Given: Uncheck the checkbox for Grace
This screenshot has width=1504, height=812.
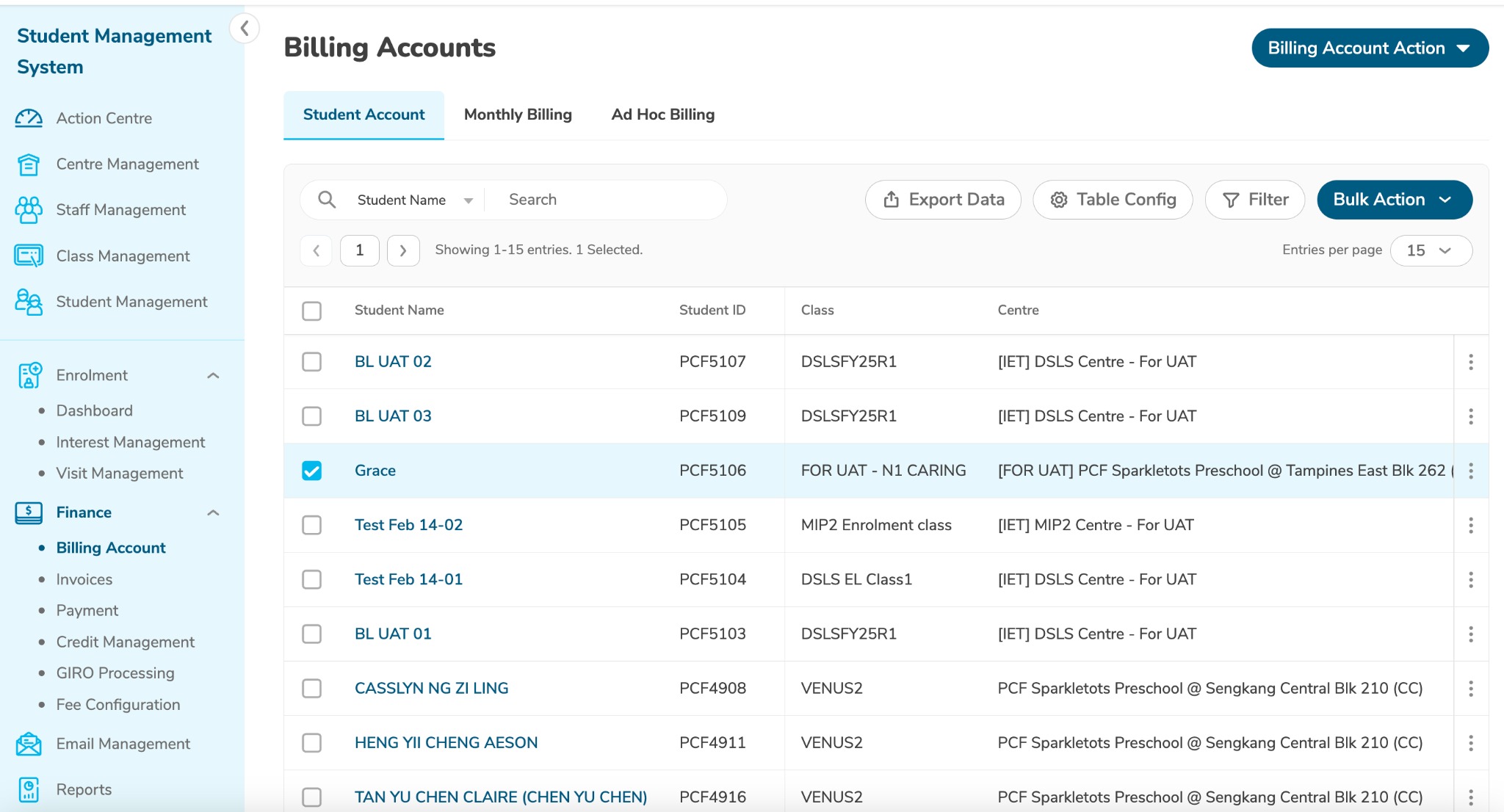Looking at the screenshot, I should click(312, 471).
